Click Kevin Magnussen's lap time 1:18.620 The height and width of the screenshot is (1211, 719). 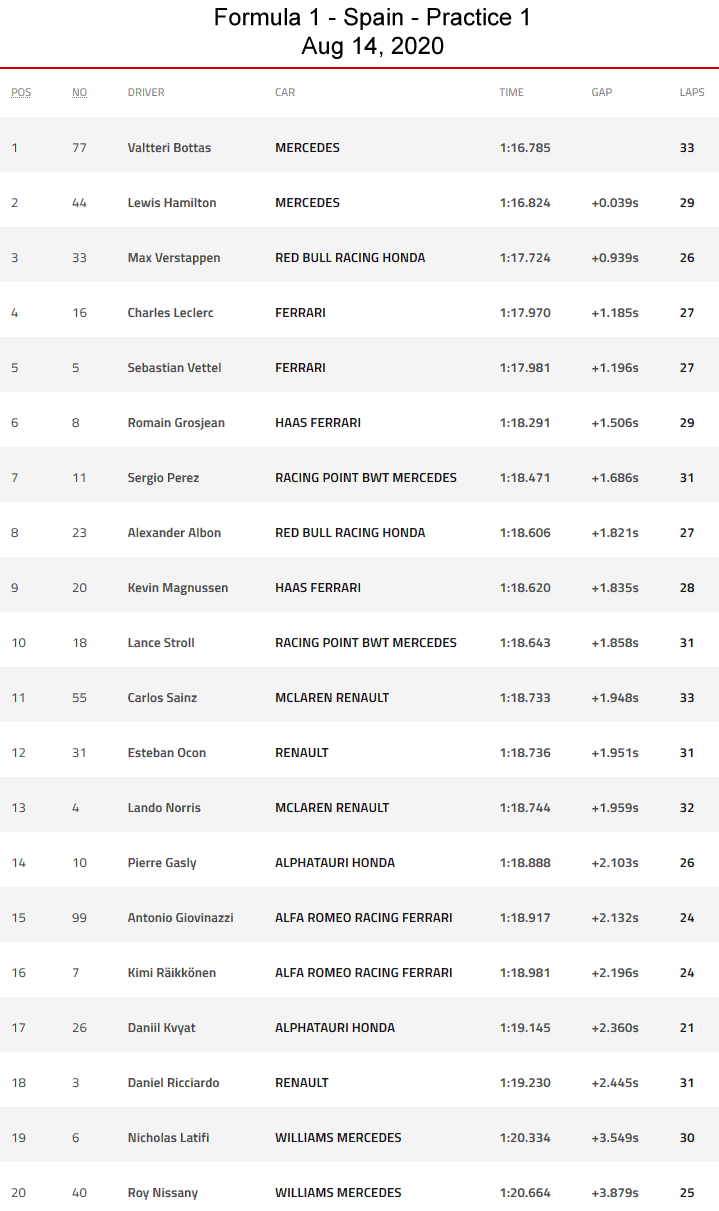pos(525,588)
